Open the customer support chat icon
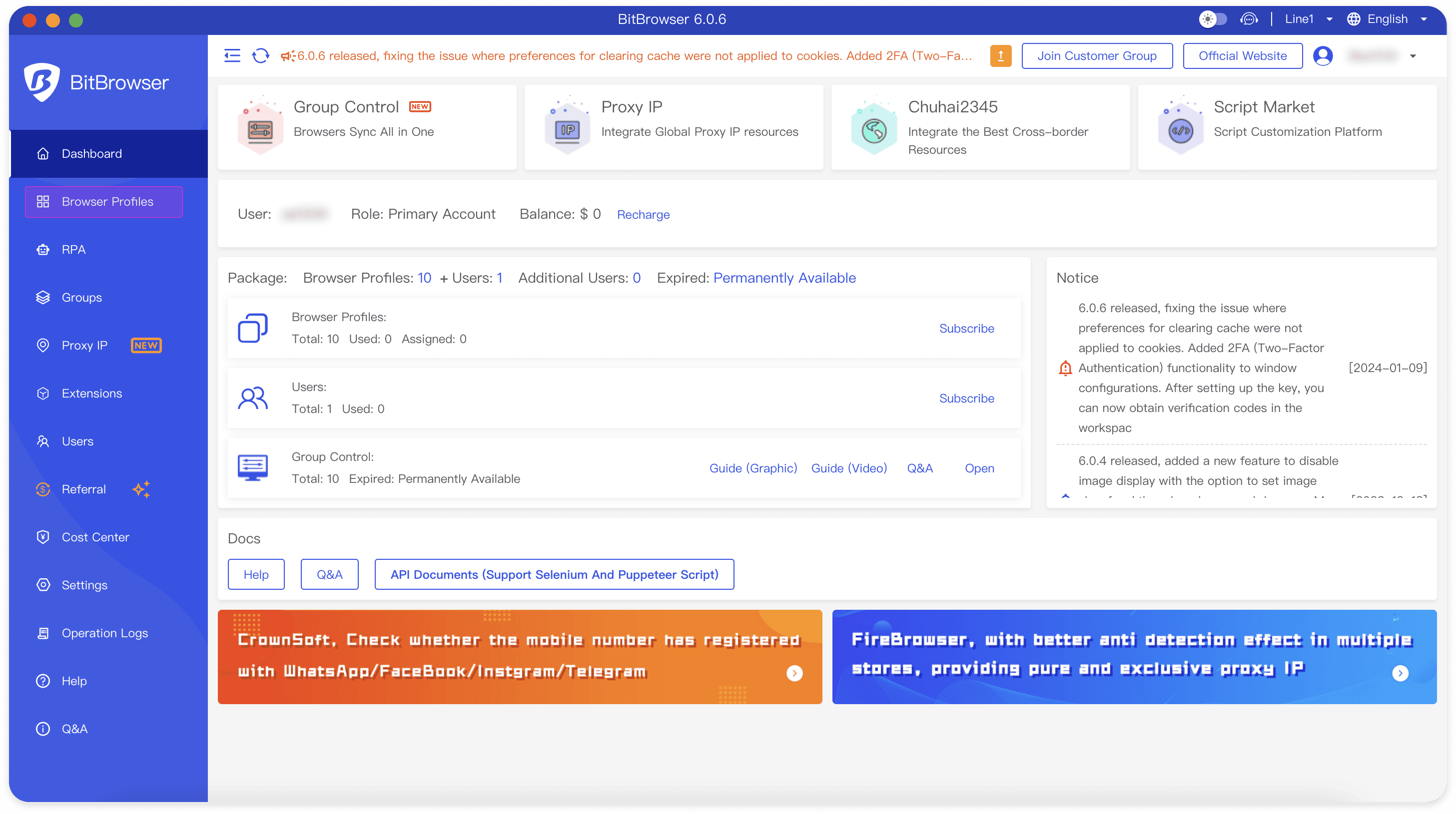This screenshot has width=1456, height=814. [x=1249, y=19]
